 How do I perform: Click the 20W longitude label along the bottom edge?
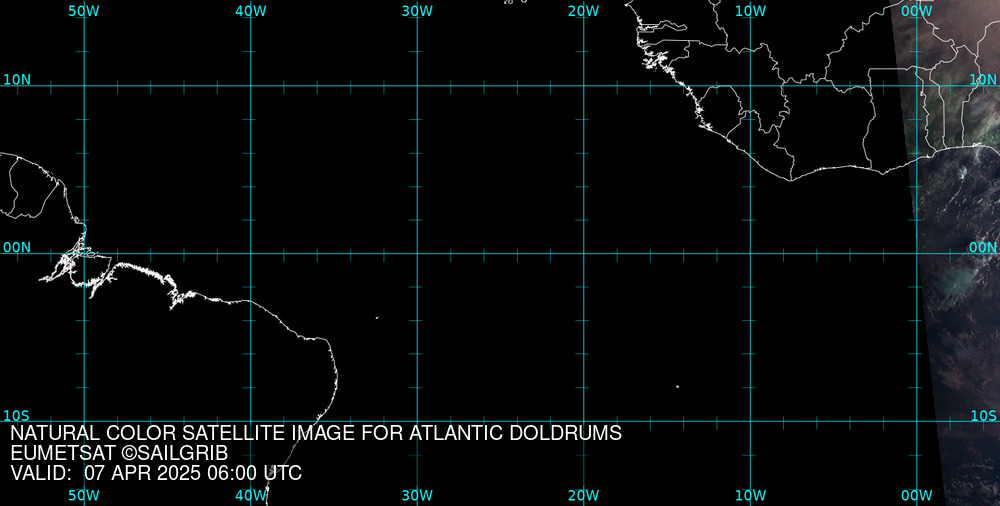pyautogui.click(x=584, y=496)
